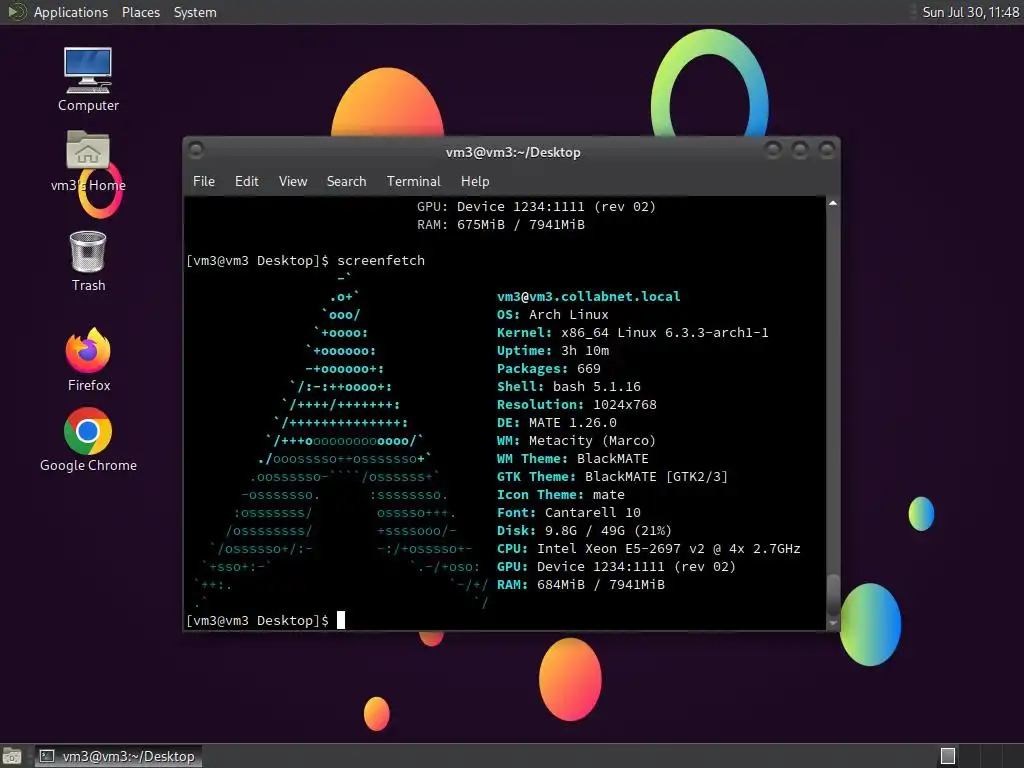Image resolution: width=1024 pixels, height=768 pixels.
Task: Click the 'RAM: 684MiB / 7941MiB' line
Action: [x=581, y=584]
